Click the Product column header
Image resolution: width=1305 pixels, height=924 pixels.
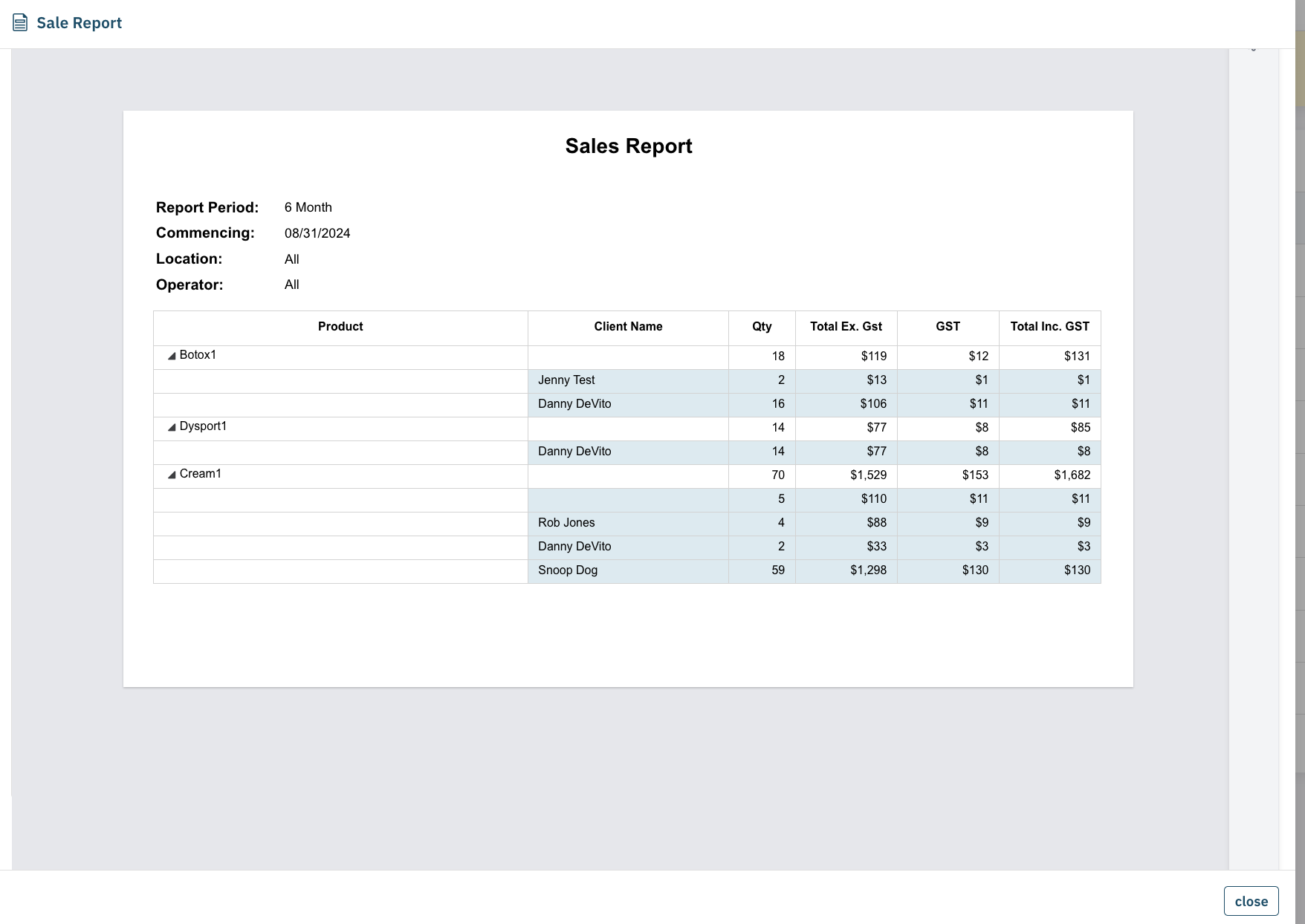(x=340, y=327)
